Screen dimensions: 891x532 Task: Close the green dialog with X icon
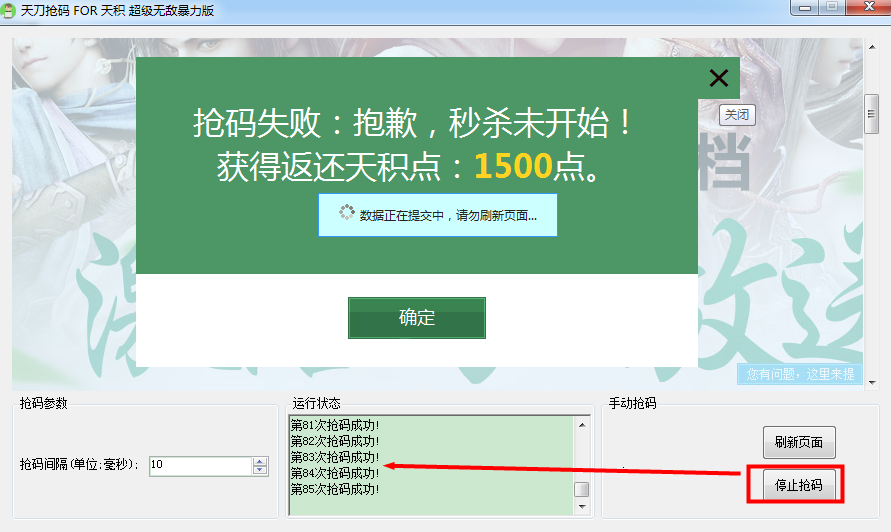coord(719,78)
